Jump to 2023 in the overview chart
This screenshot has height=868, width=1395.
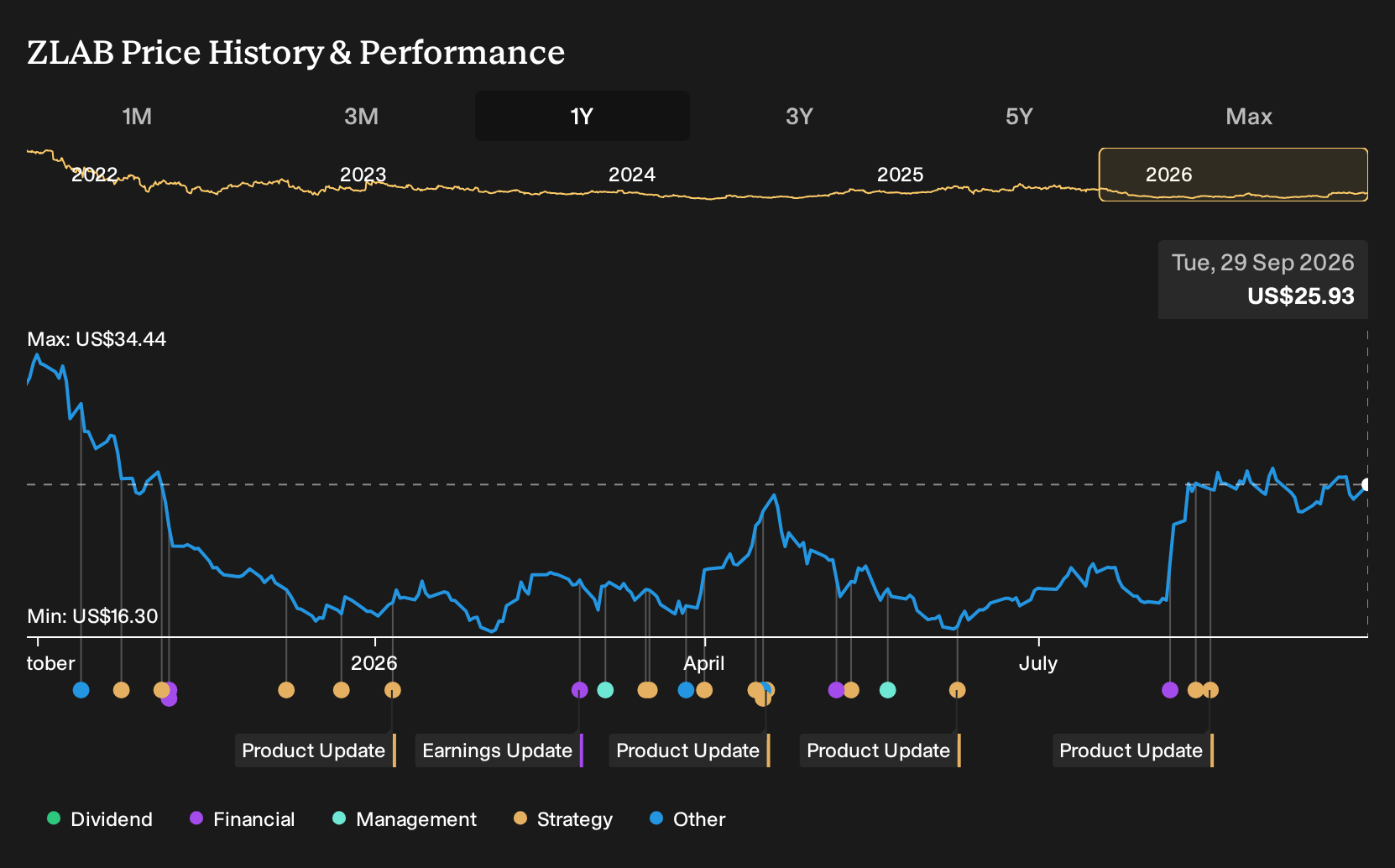(363, 175)
